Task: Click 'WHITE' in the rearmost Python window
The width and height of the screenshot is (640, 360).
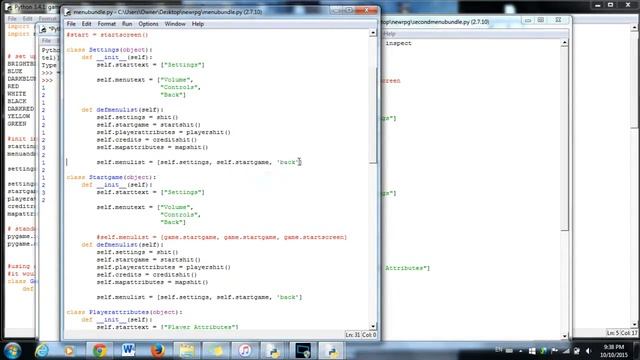Action: tap(17, 94)
